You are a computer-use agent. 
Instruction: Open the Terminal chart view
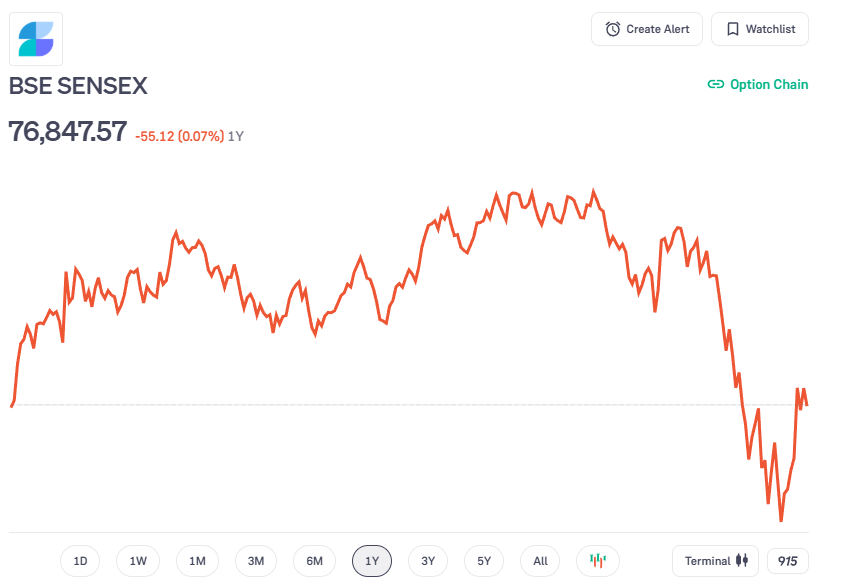(715, 561)
